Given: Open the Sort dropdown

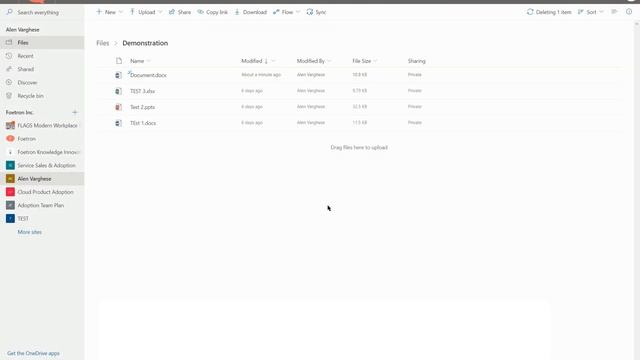Looking at the screenshot, I should [x=590, y=12].
